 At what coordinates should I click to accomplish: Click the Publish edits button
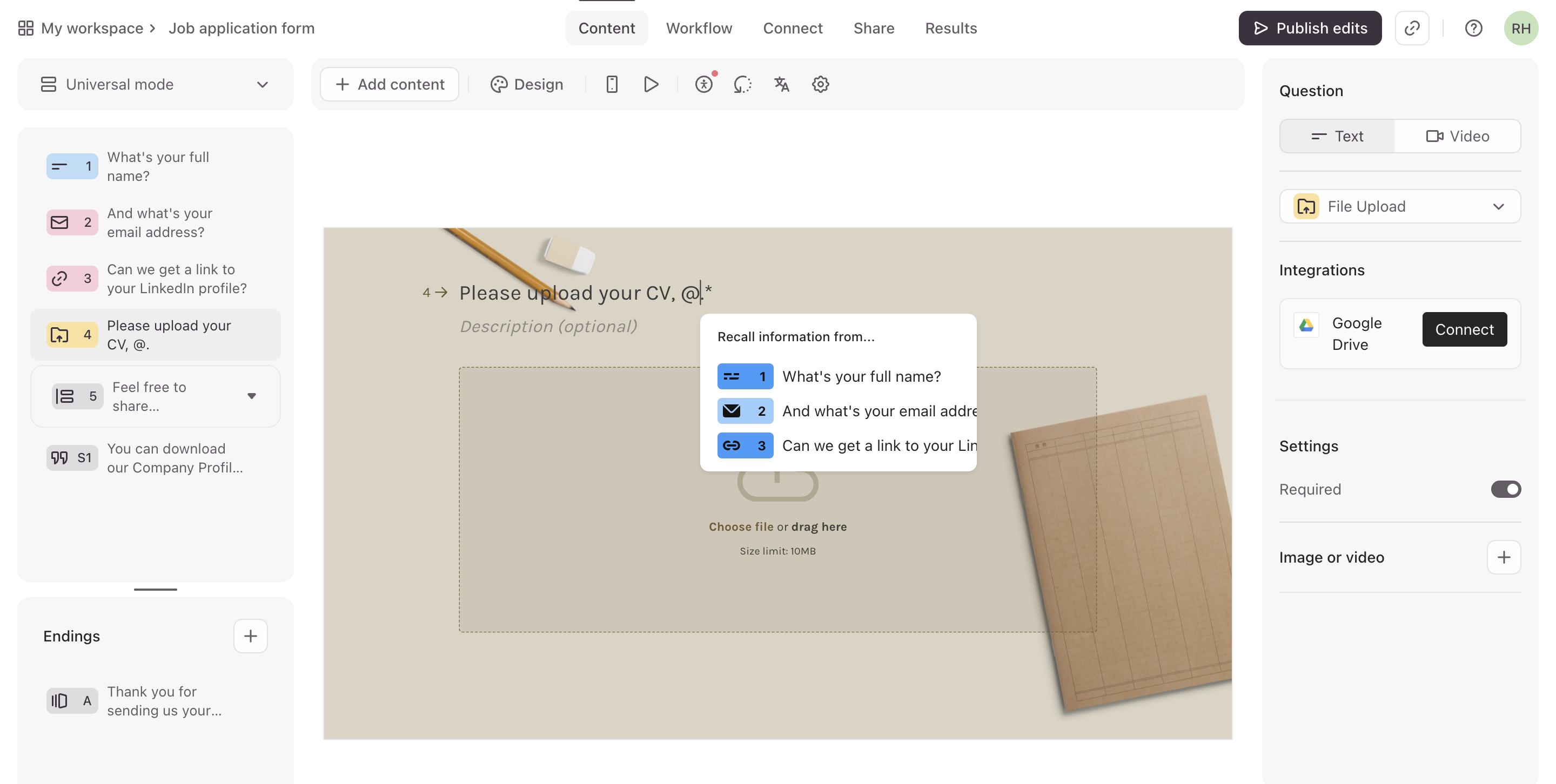1310,29
